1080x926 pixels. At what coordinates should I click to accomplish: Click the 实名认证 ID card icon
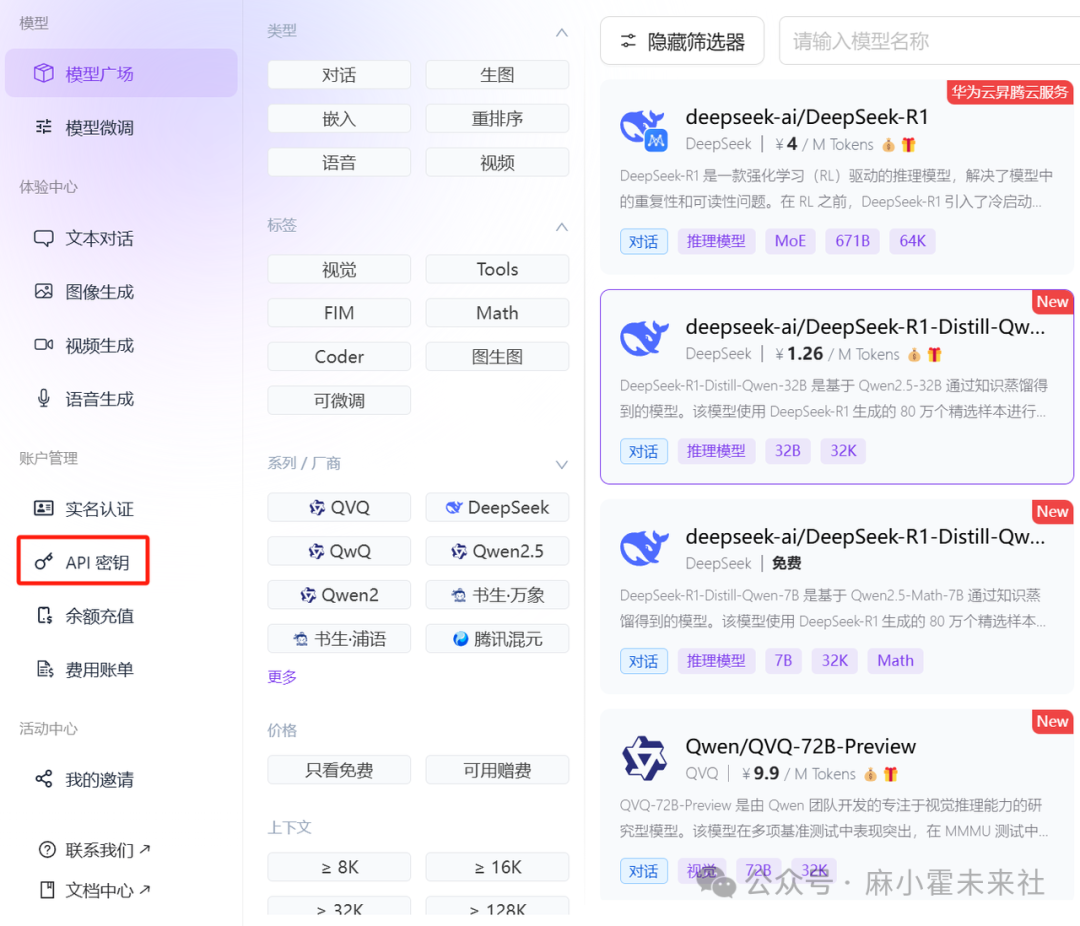44,508
